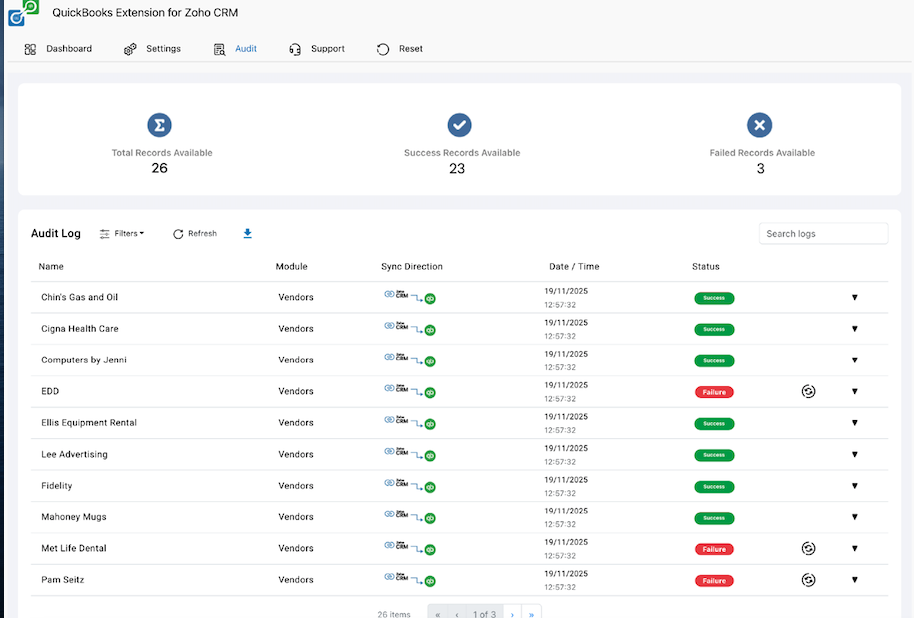Click inside the Search logs field
This screenshot has width=914, height=618.
[x=822, y=233]
